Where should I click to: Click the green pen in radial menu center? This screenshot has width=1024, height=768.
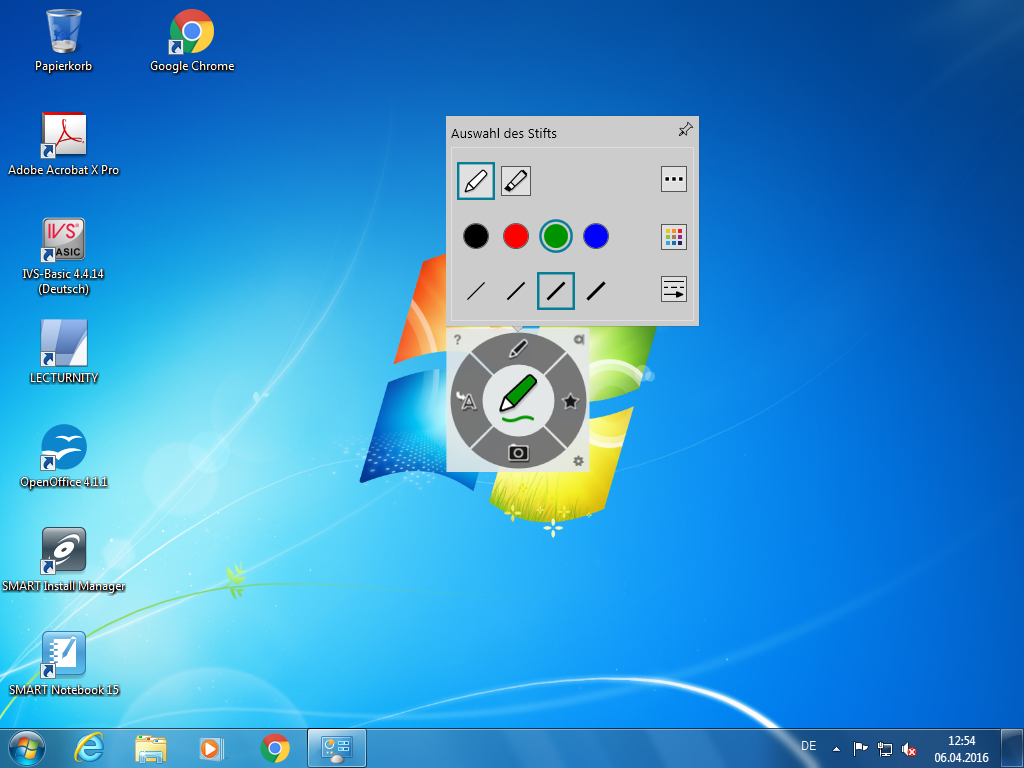(518, 399)
